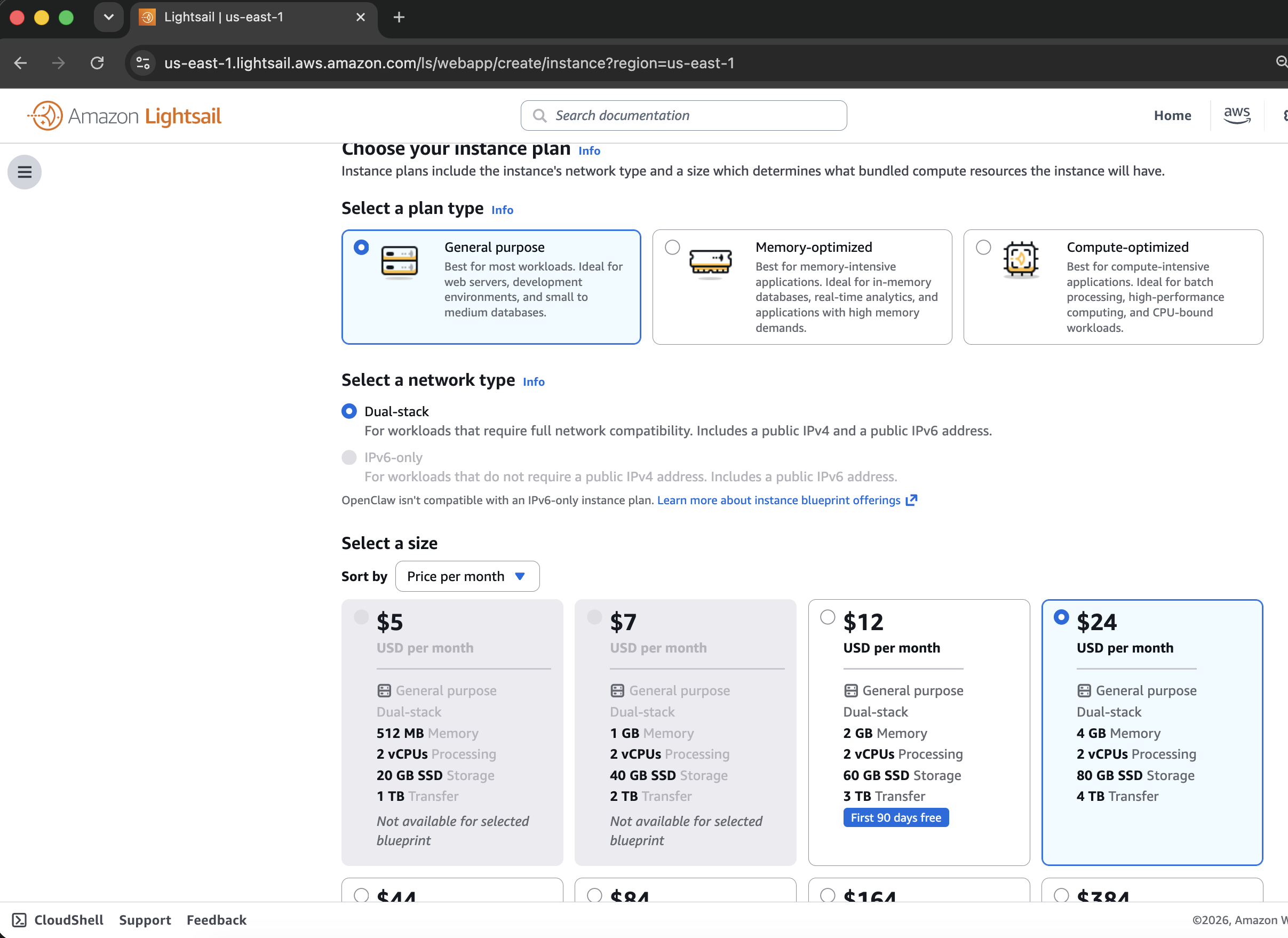Image resolution: width=1288 pixels, height=938 pixels.
Task: Click '4 GB Memory' in the $24 card
Action: click(x=1118, y=733)
